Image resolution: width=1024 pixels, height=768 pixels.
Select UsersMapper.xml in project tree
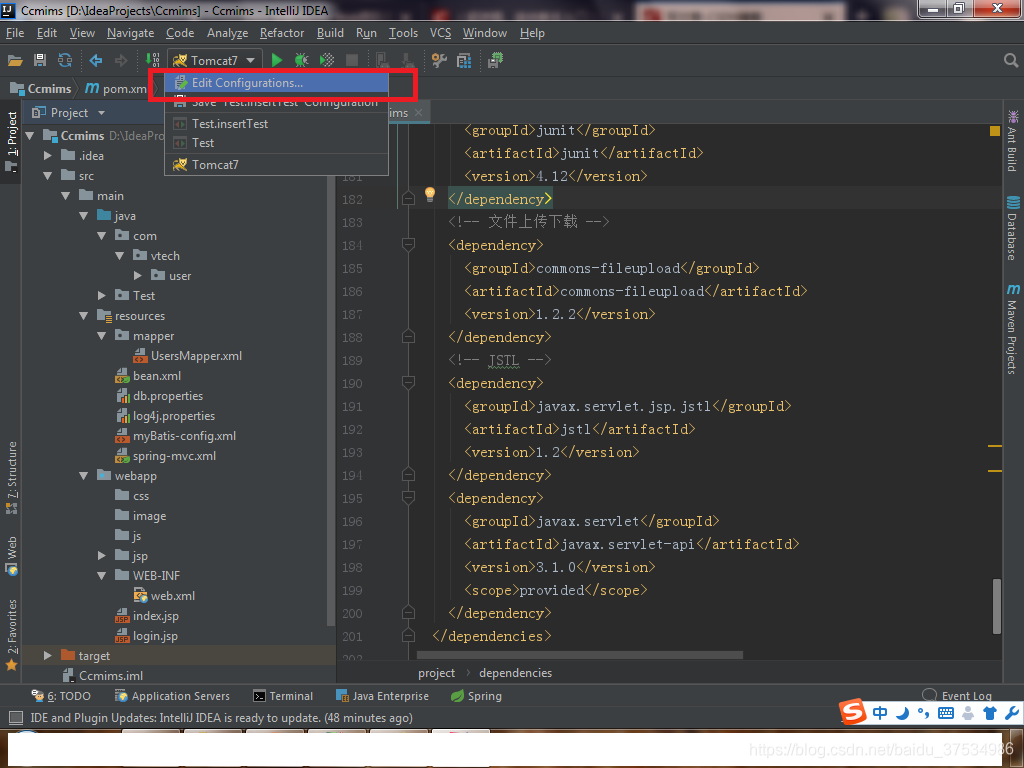188,356
